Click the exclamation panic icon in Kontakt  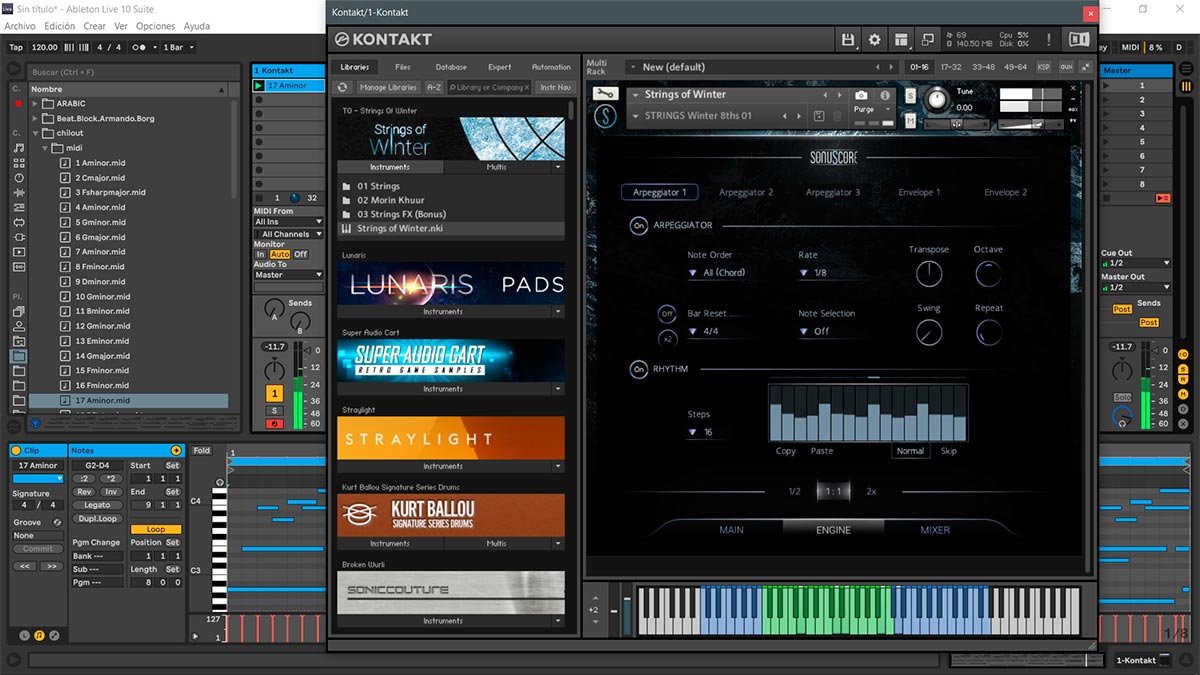[1049, 40]
